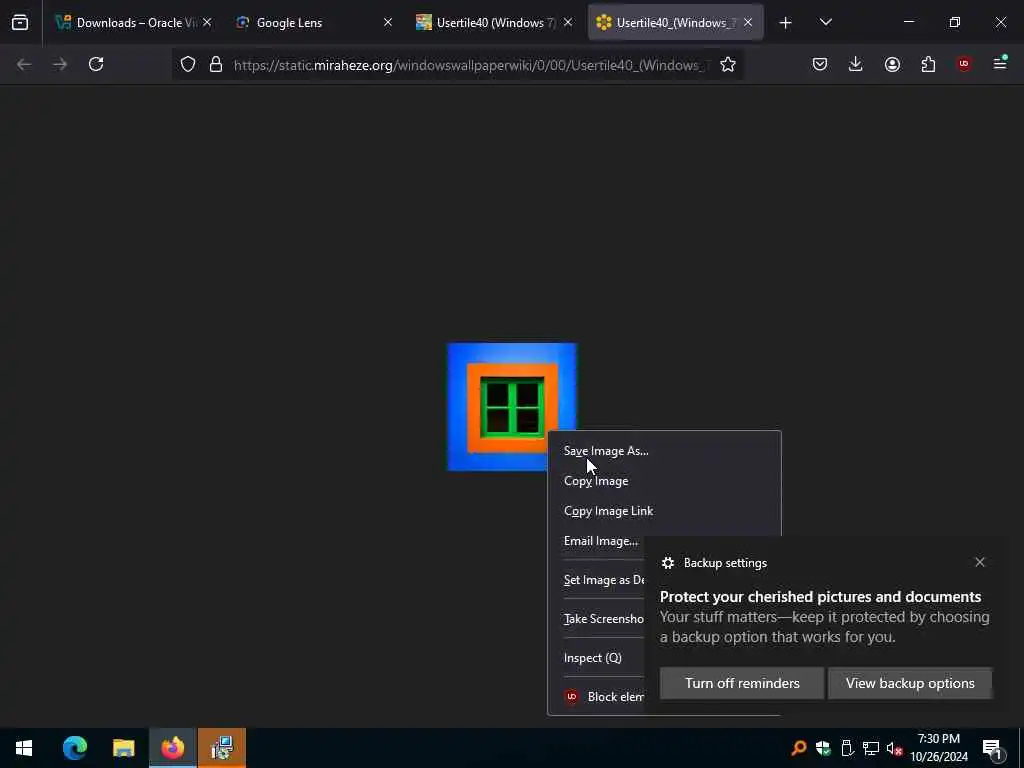Minimize the Firefox window

(909, 22)
